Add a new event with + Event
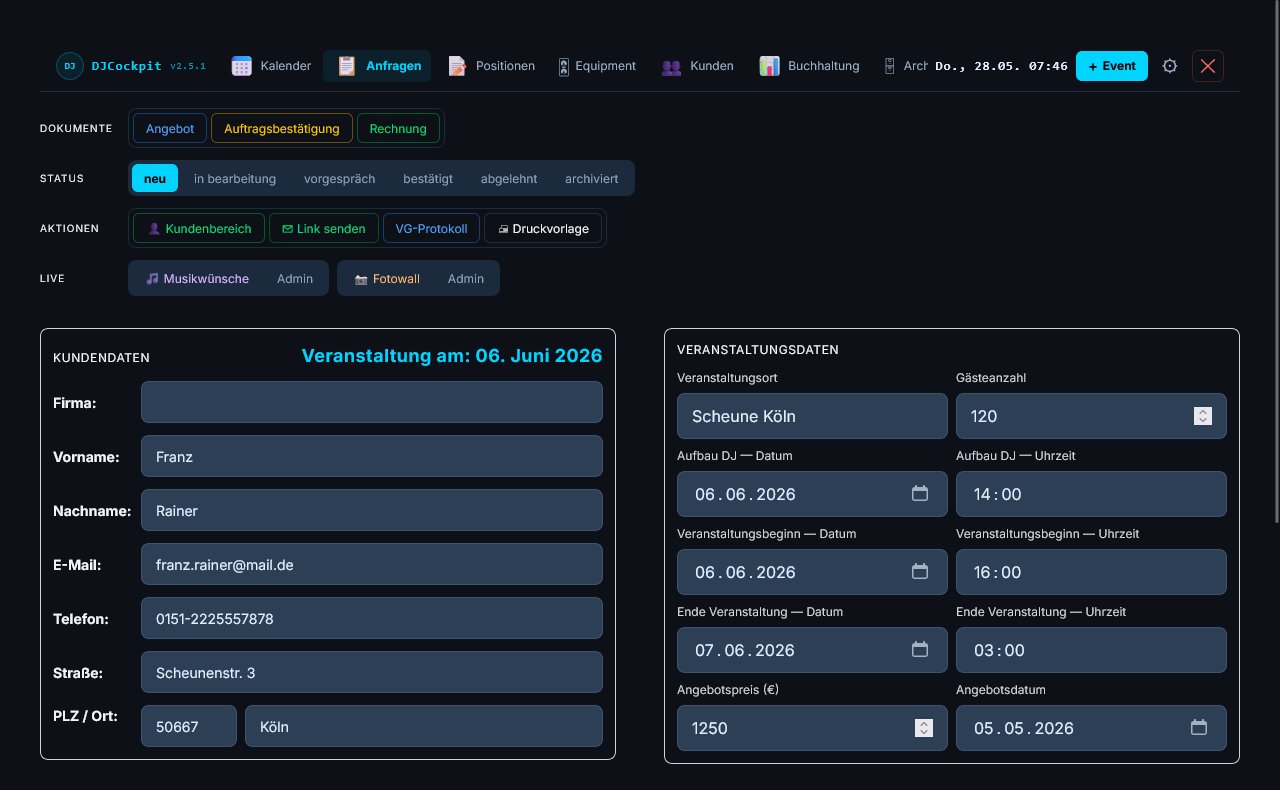 coord(1112,66)
